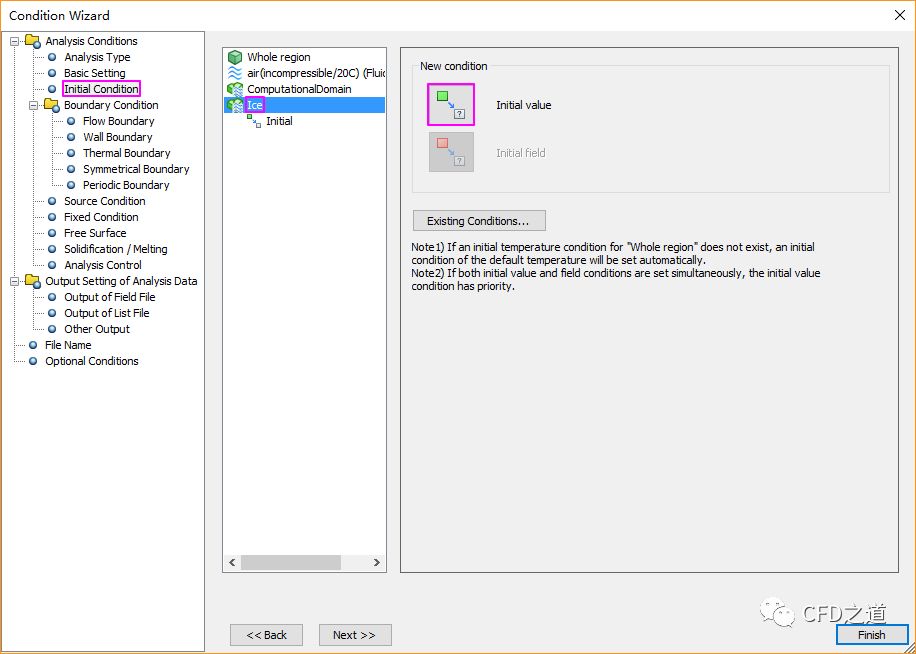This screenshot has height=654, width=916.
Task: Click the Existing Conditions... button
Action: point(479,221)
